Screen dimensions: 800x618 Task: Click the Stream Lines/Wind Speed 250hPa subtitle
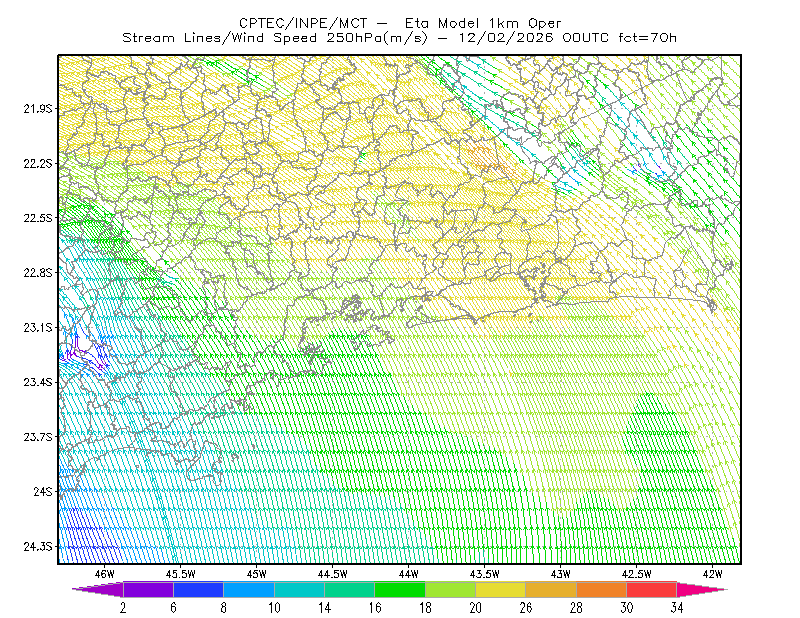point(399,38)
